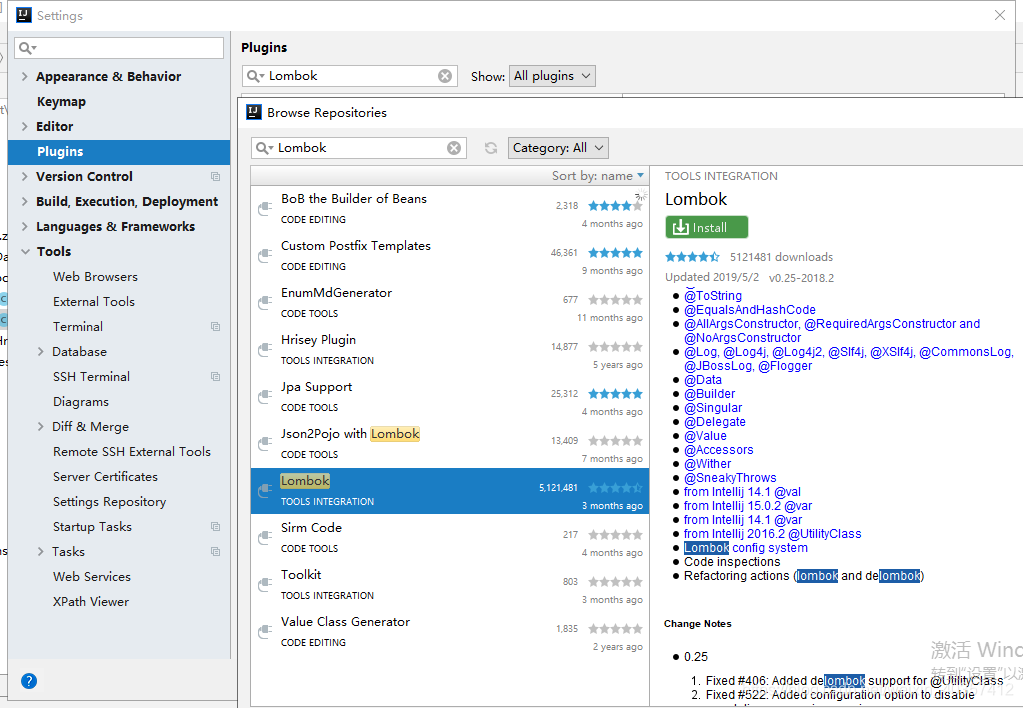Click the plugin icon for Json2Pojo with Lombok
The image size is (1023, 708).
[265, 444]
